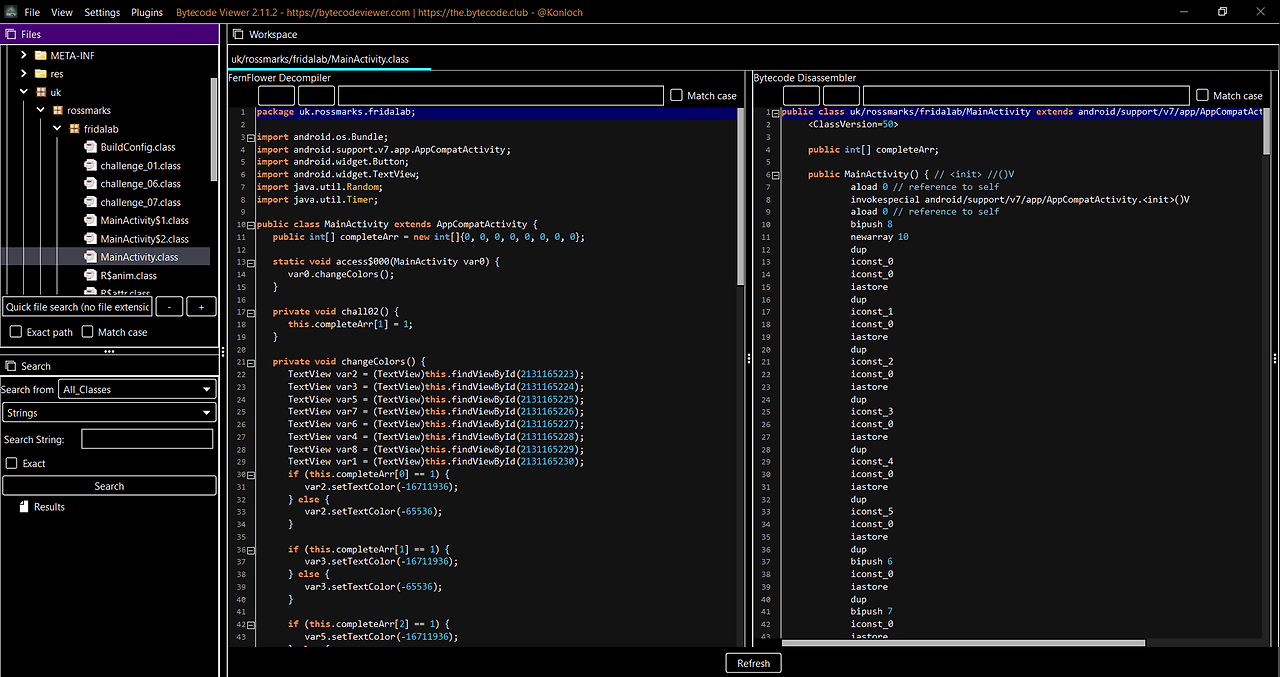Image resolution: width=1280 pixels, height=677 pixels.
Task: Open the Plugins menu
Action: pyautogui.click(x=147, y=12)
